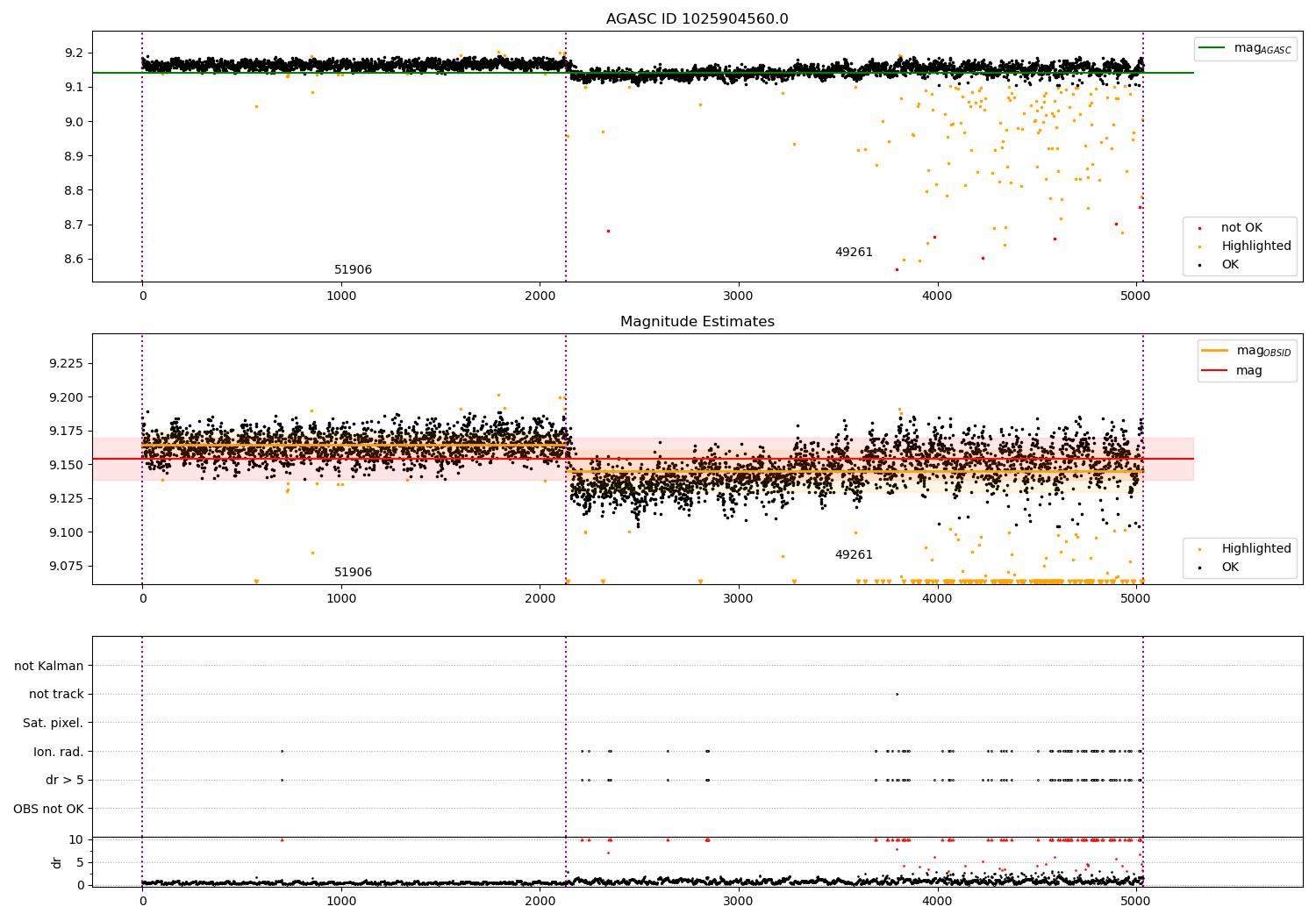Click the 5000 x-axis tick under the dr plot

1136,901
